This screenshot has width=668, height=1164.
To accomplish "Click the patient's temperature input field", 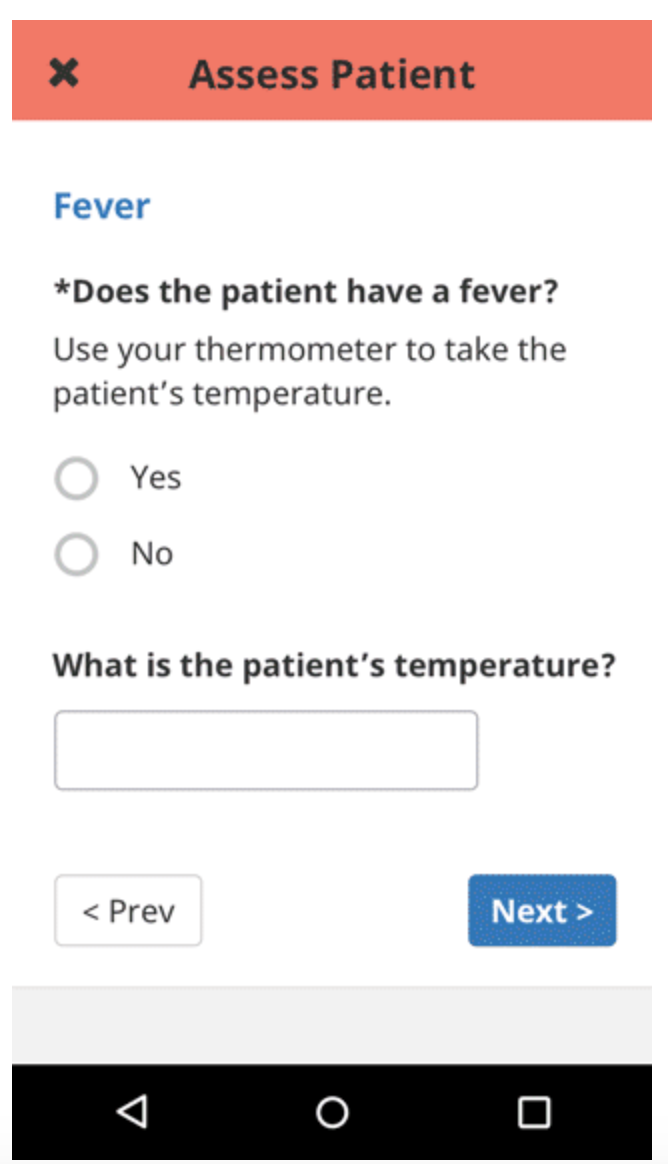I will (265, 750).
